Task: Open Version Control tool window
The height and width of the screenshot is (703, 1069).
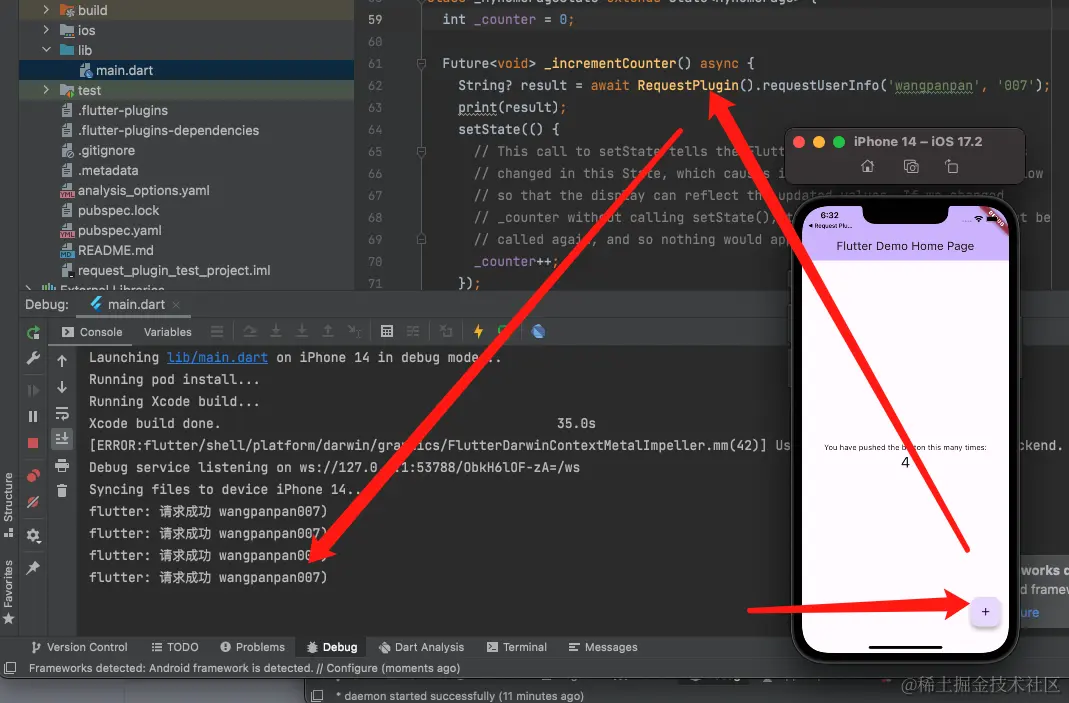Action: pyautogui.click(x=79, y=647)
